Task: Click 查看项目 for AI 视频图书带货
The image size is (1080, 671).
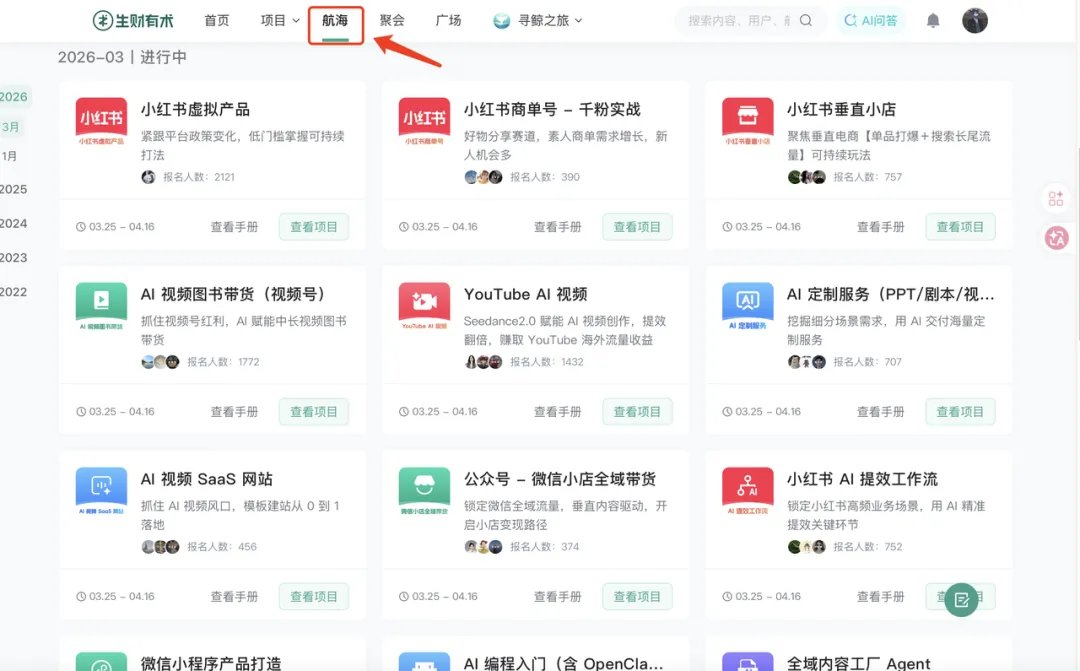Action: pos(313,411)
